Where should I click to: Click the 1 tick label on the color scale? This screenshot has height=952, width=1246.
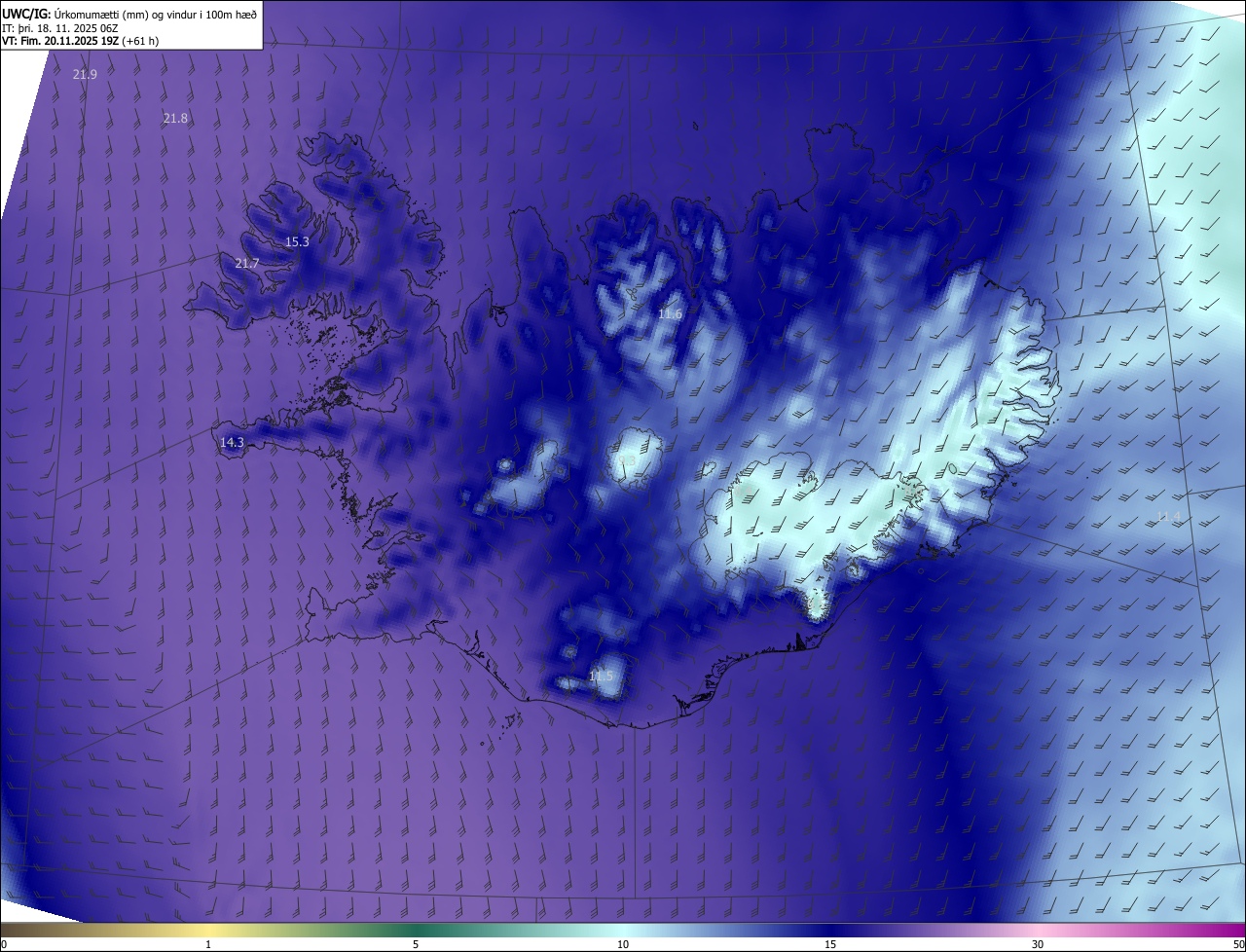208,945
